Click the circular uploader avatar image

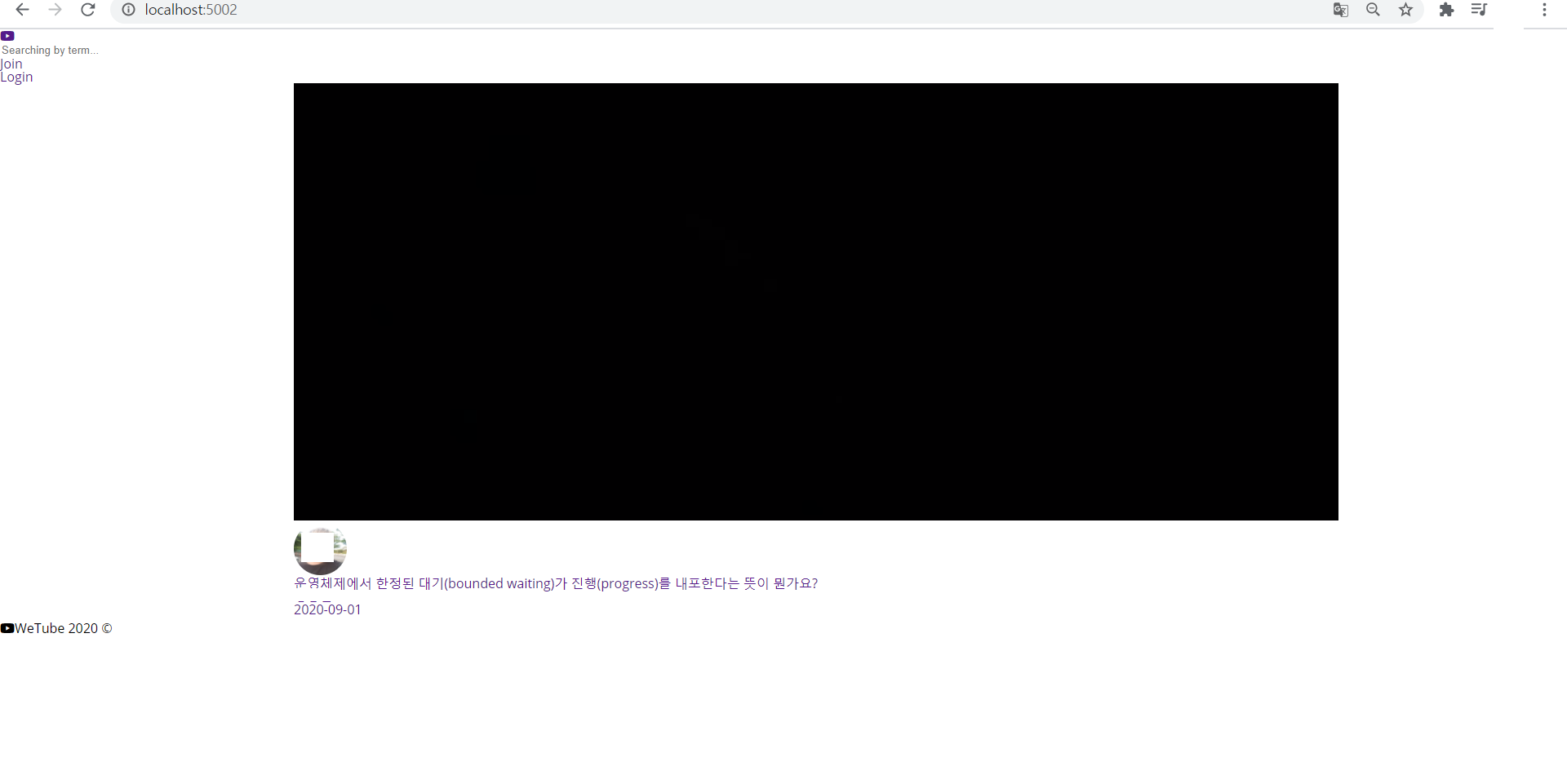tap(320, 550)
